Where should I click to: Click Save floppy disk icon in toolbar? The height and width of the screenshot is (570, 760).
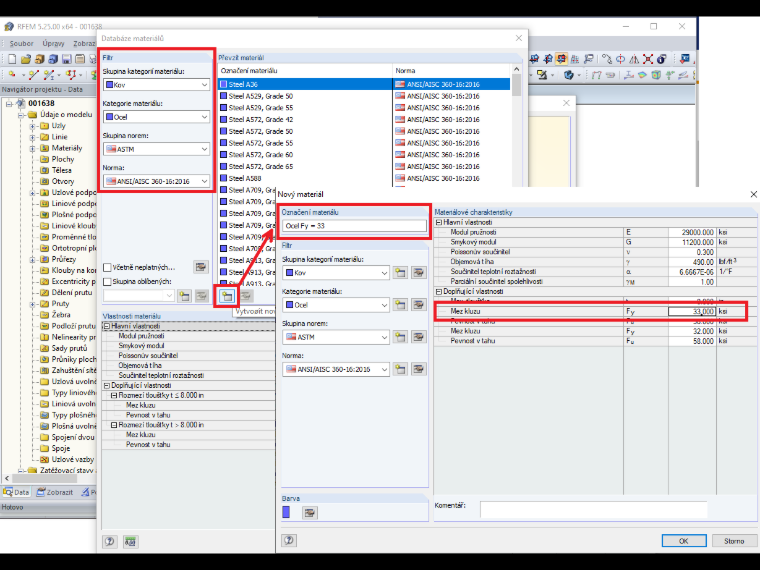(x=66, y=59)
